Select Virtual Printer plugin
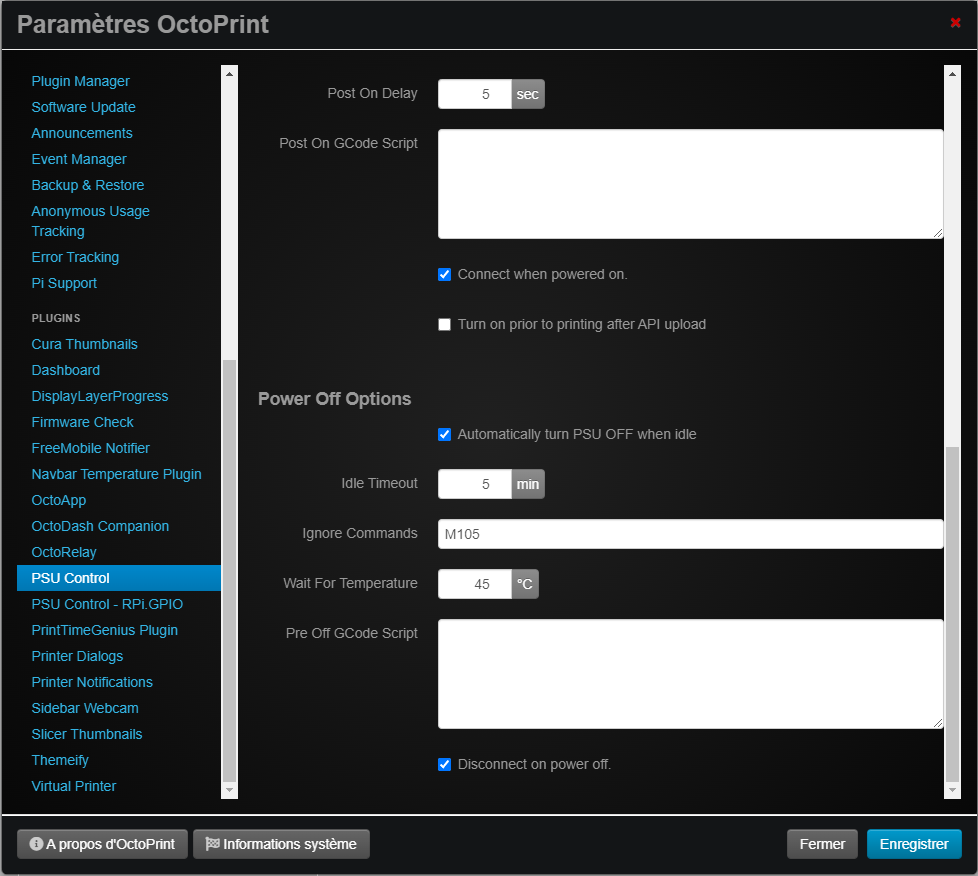Image resolution: width=978 pixels, height=876 pixels. click(74, 786)
